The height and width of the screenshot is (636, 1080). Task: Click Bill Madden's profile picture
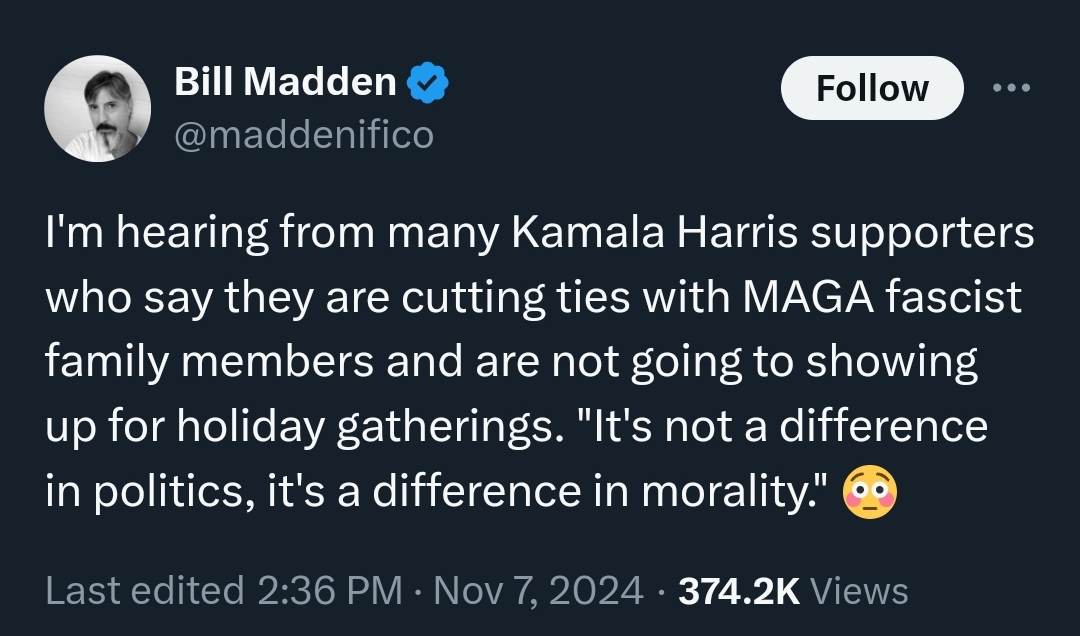tap(98, 108)
